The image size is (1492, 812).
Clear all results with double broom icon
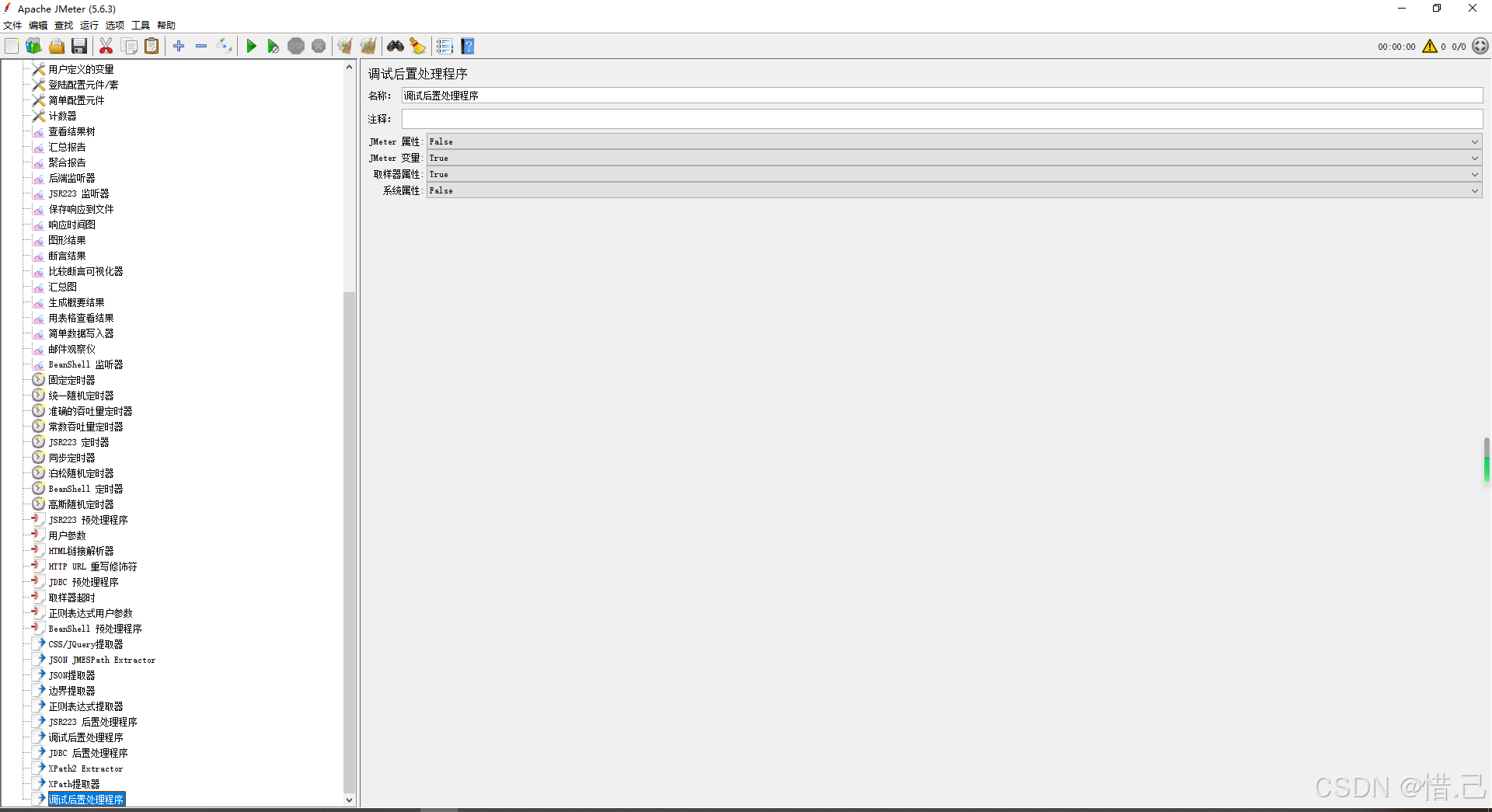point(368,47)
